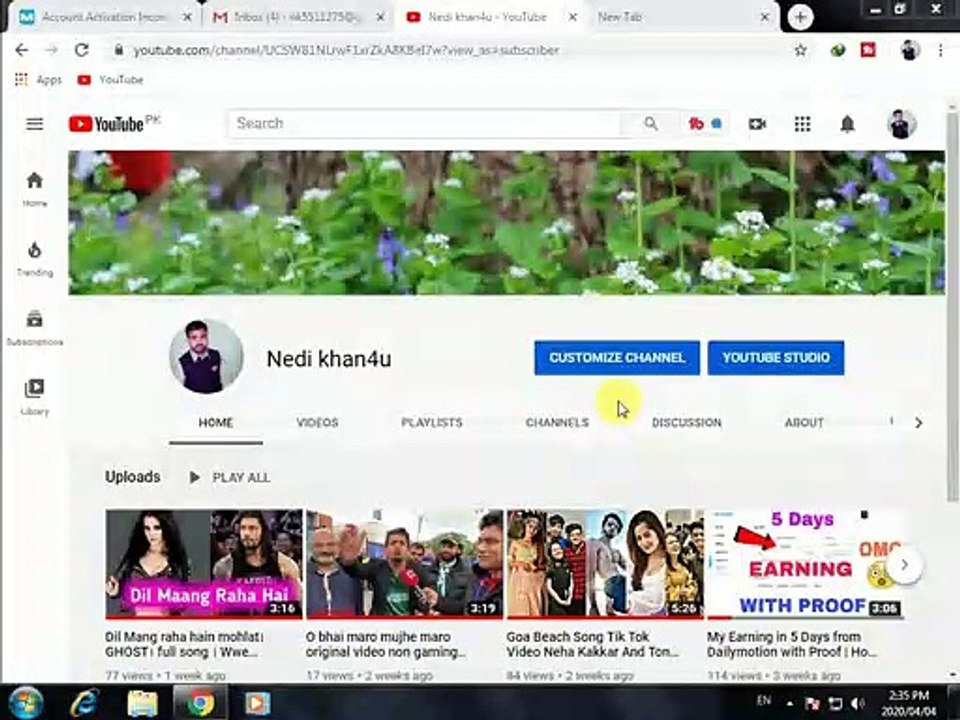The width and height of the screenshot is (960, 720).
Task: Open the create video camera icon
Action: click(757, 124)
